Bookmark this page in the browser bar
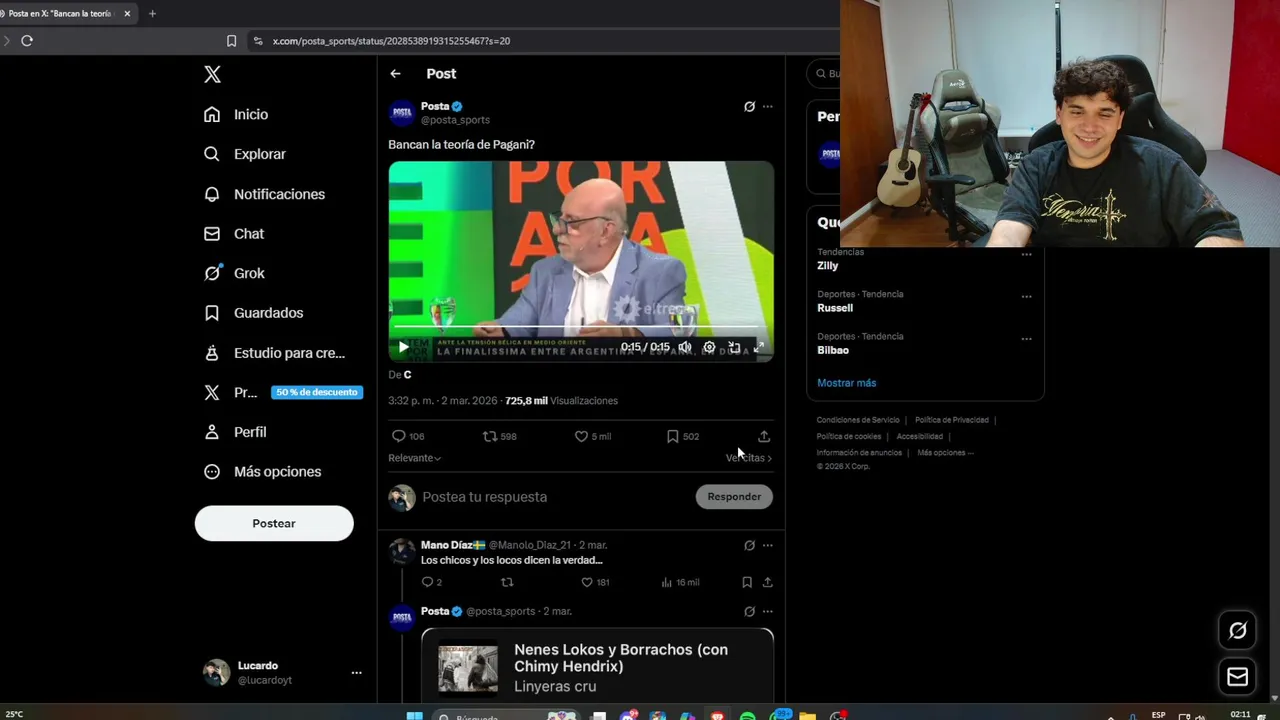The image size is (1280, 720). (231, 41)
